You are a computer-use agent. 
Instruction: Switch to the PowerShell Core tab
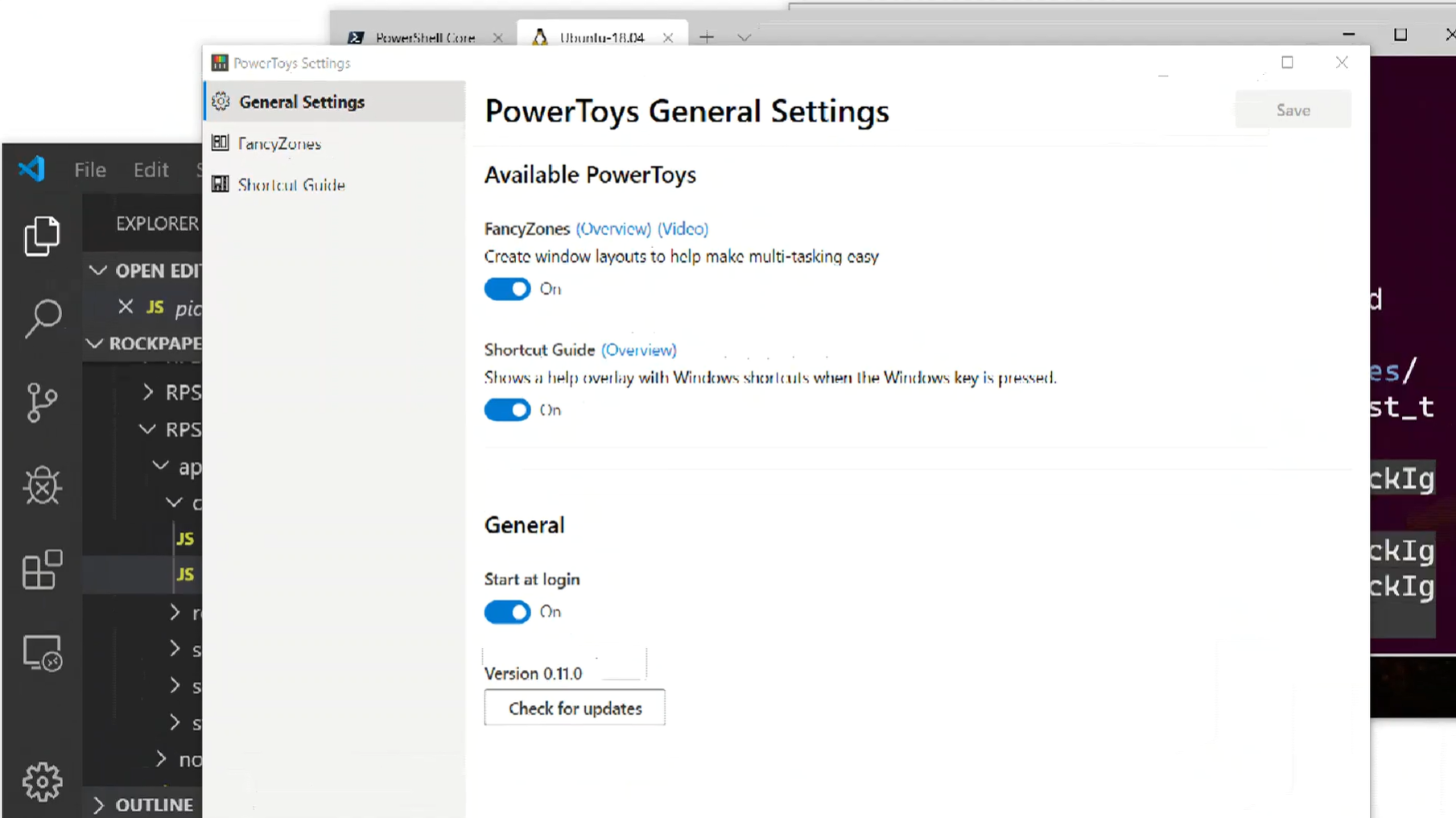424,38
